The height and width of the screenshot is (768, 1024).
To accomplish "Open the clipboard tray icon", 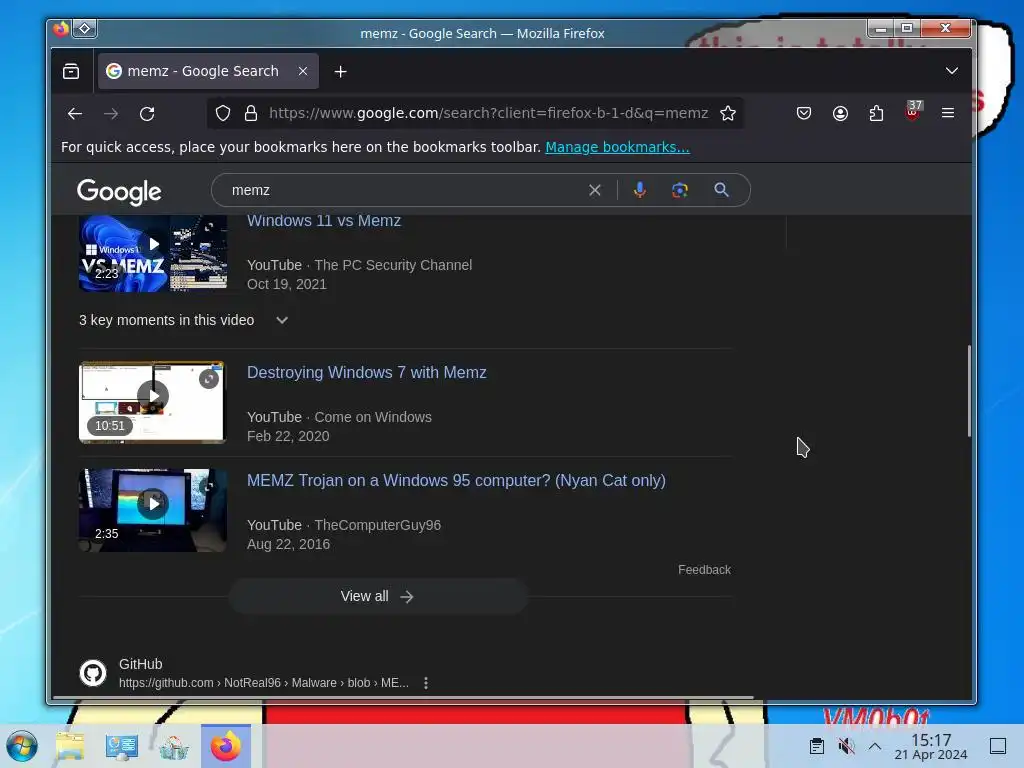I will 816,746.
